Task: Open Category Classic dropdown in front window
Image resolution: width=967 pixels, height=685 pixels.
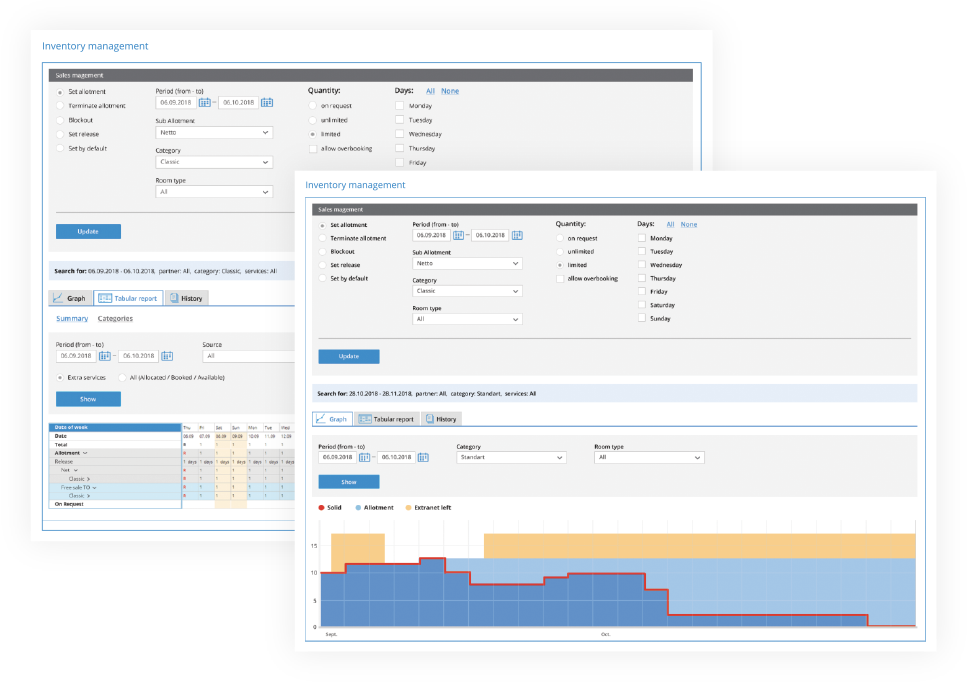Action: pyautogui.click(x=467, y=291)
